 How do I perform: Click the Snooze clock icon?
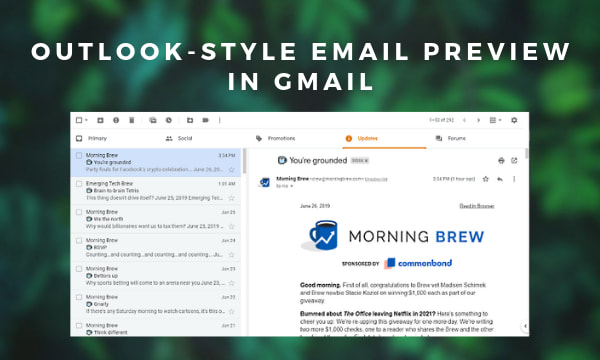tap(169, 120)
